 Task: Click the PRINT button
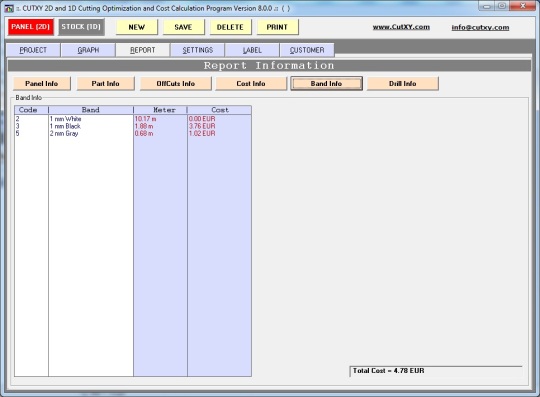tap(277, 27)
